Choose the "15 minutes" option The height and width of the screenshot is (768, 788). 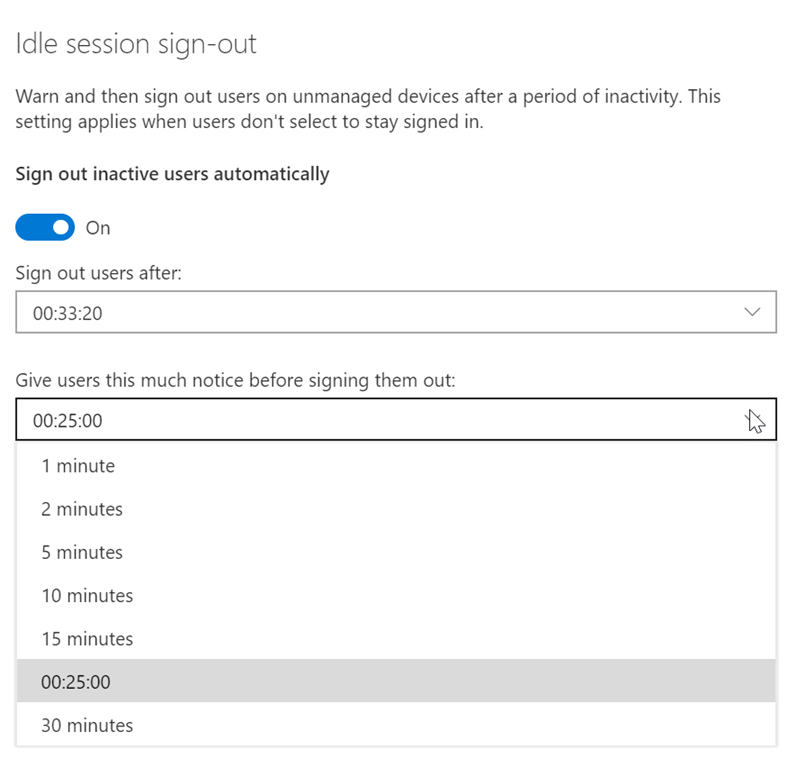87,639
